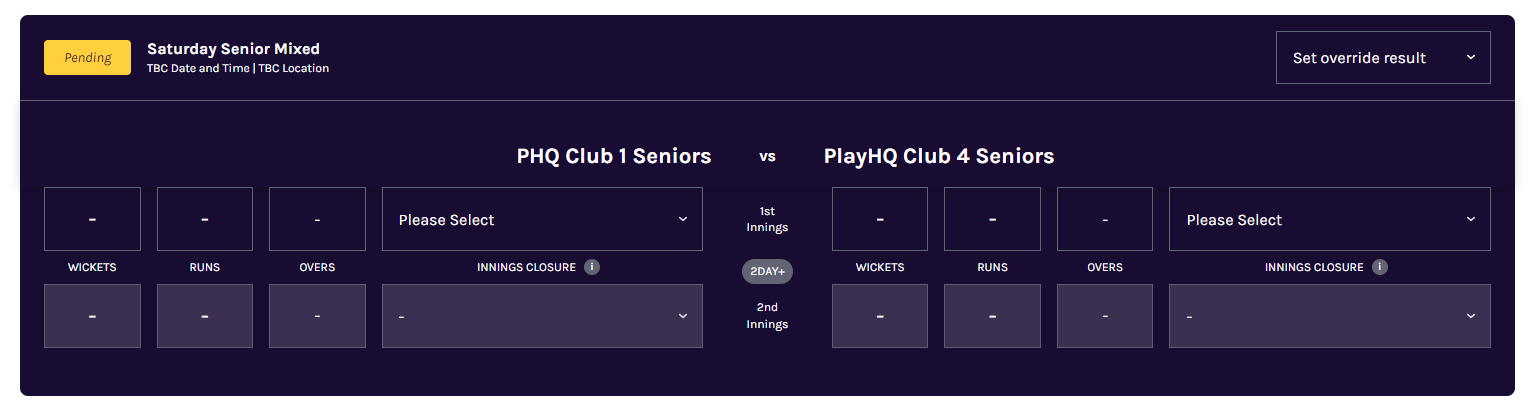Click PHQ Club 1 first innings wickets field

coord(92,219)
